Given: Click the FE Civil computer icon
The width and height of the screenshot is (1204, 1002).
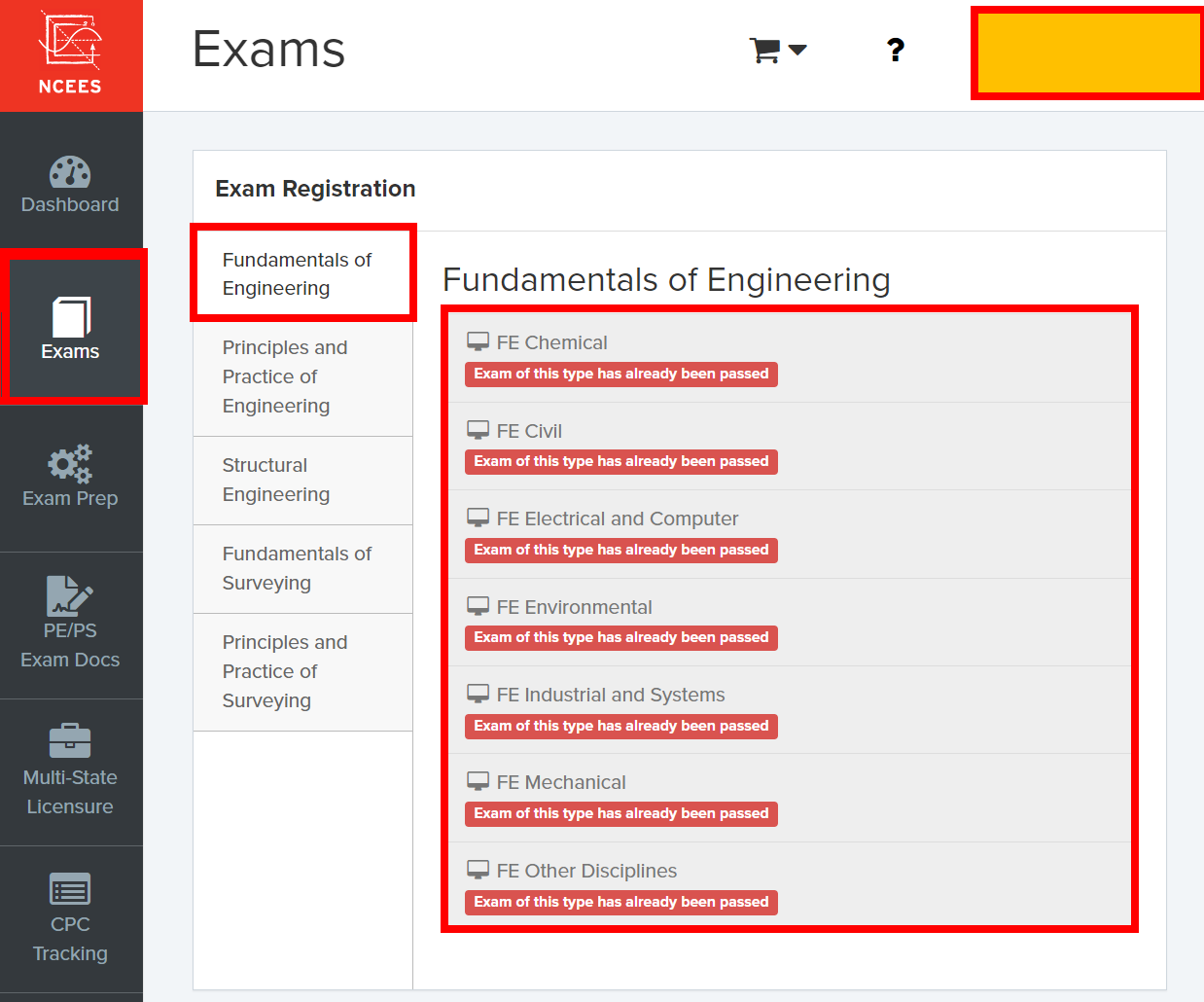Looking at the screenshot, I should click(478, 430).
